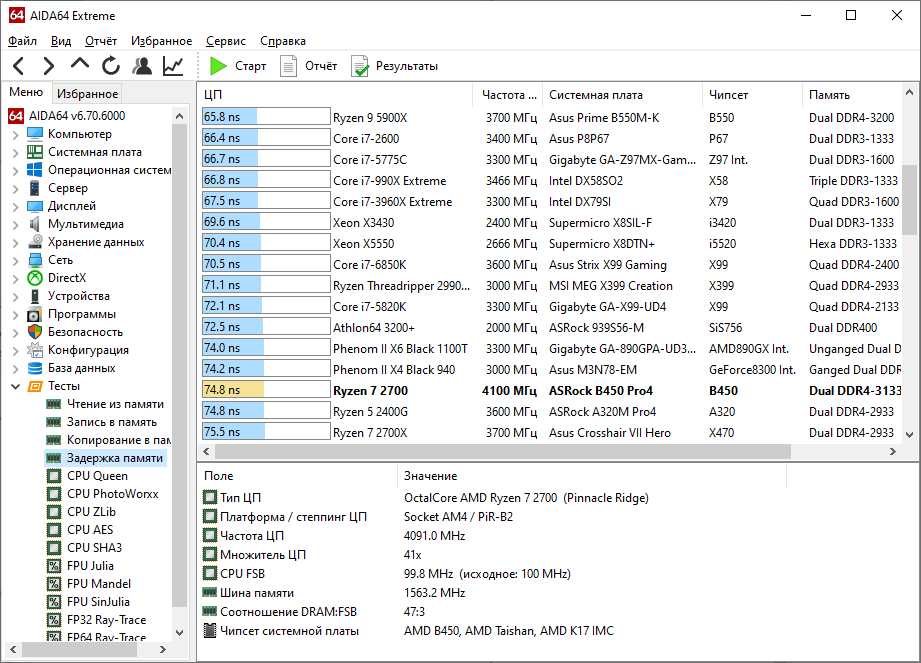Select the Xeon X5550 result row
Screen dimensions: 921x663
[x=551, y=244]
